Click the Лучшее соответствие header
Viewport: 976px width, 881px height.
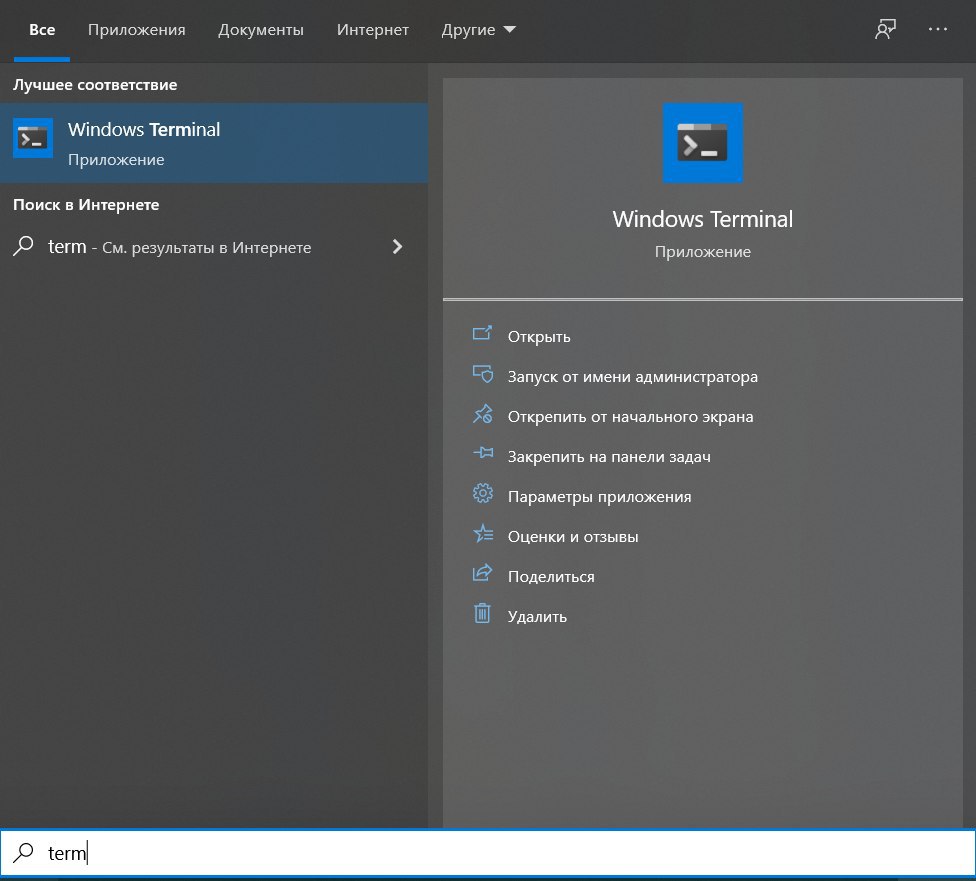pyautogui.click(x=95, y=85)
